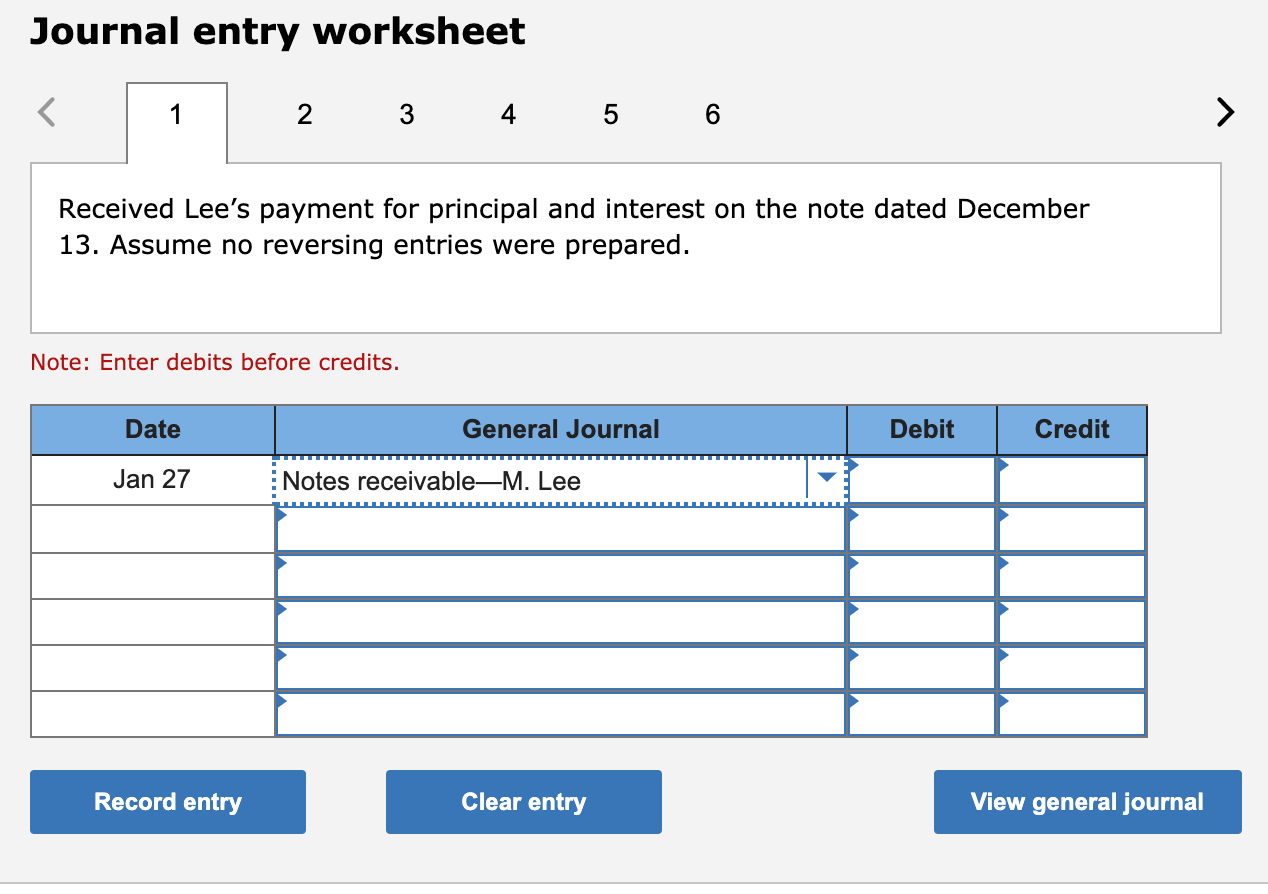
Task: Click the third row Credit cell
Action: click(x=1072, y=576)
